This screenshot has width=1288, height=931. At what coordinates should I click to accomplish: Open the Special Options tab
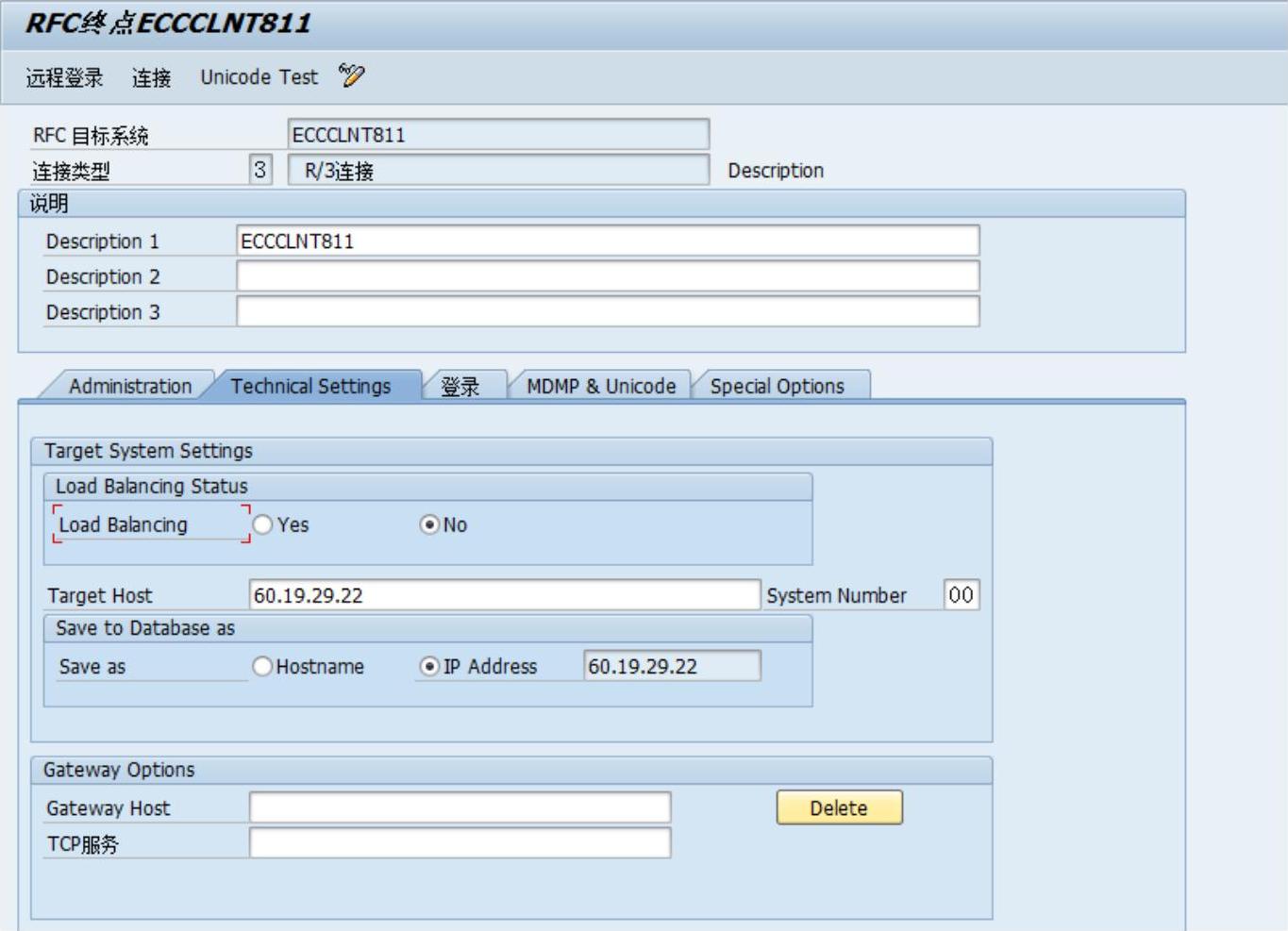(777, 386)
